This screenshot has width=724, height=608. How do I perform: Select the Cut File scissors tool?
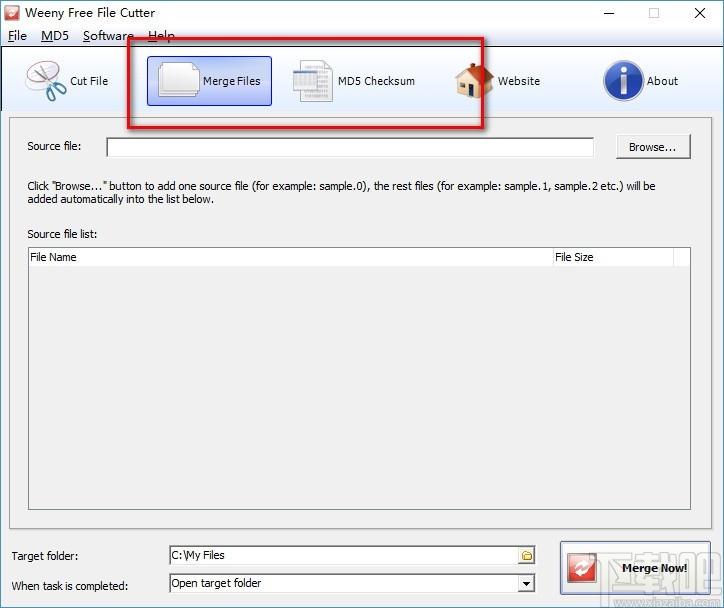[67, 81]
